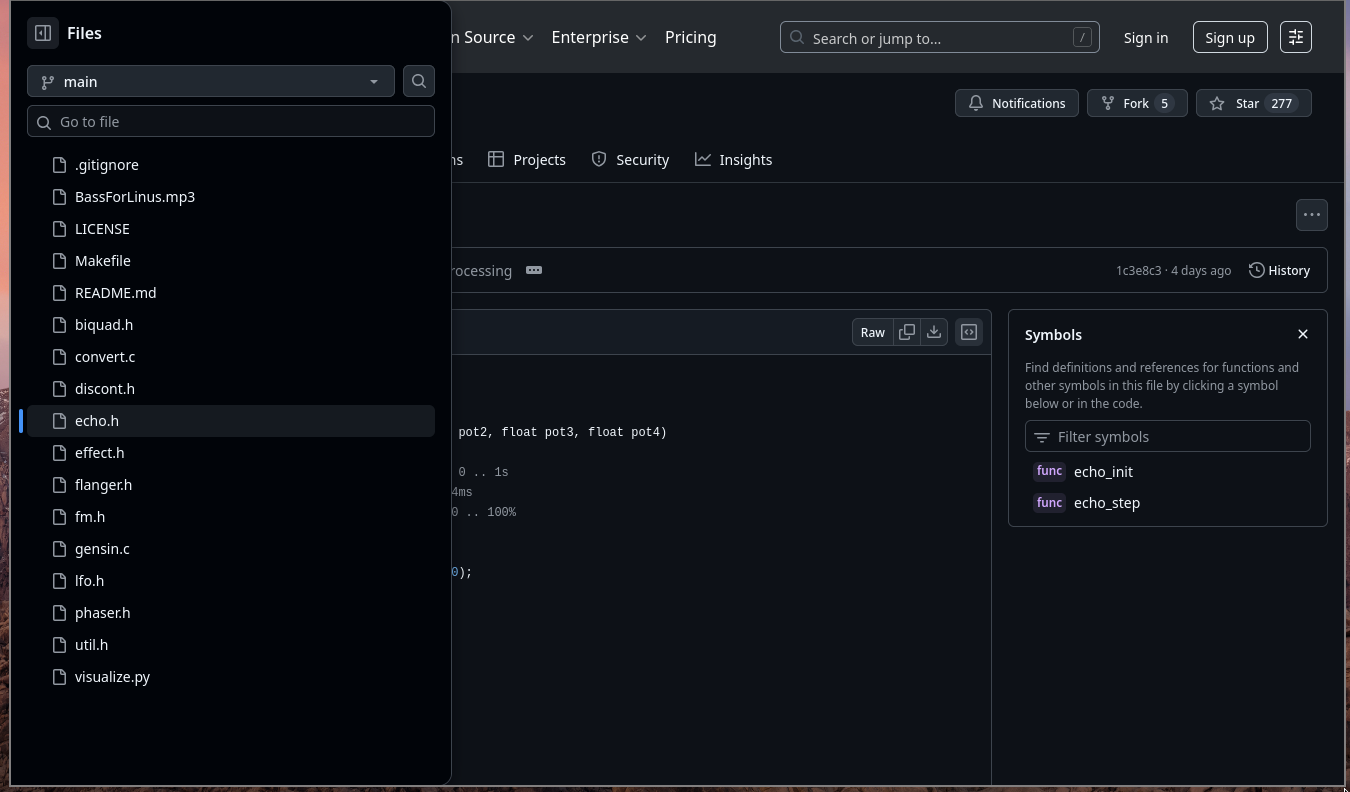The image size is (1350, 792).
Task: Select biquad.h in the file list
Action: (231, 325)
